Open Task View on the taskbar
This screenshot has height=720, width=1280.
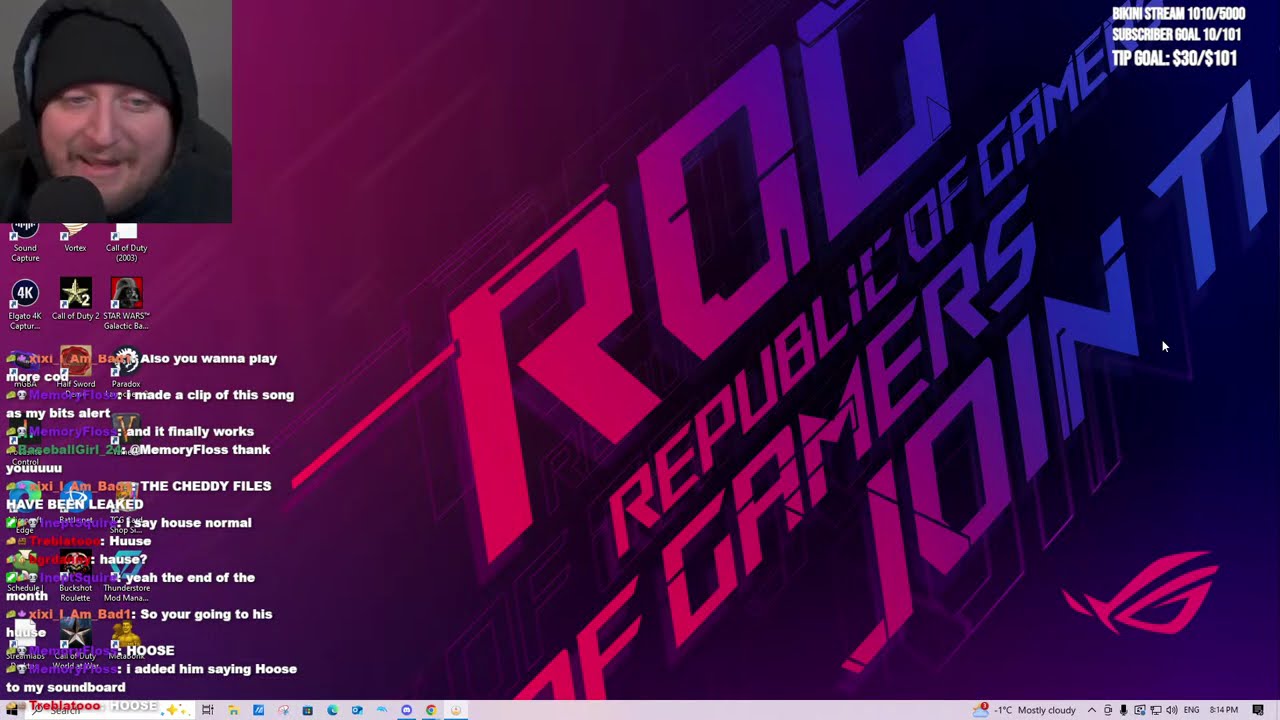tap(208, 710)
